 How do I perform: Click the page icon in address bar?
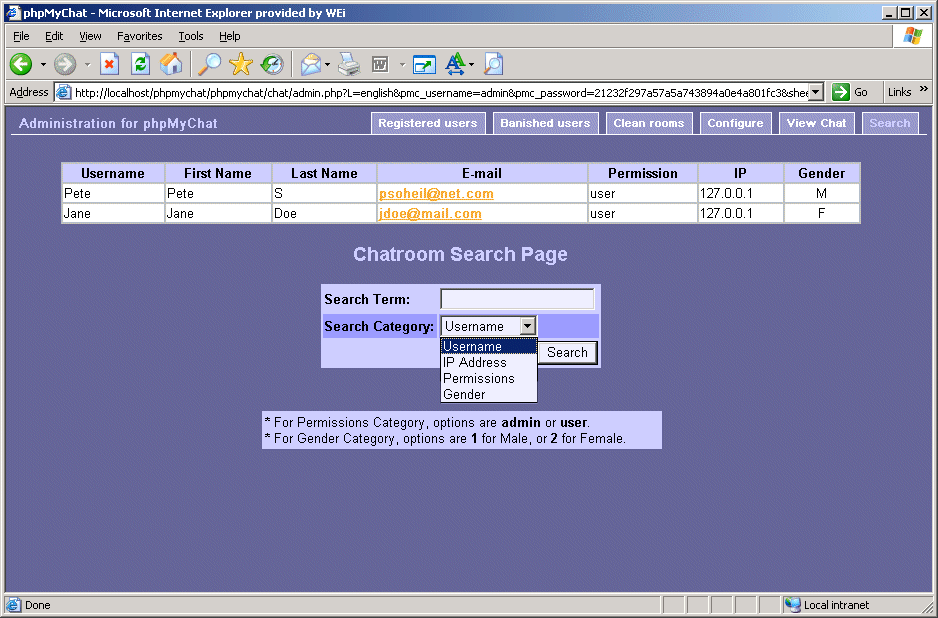[x=63, y=93]
